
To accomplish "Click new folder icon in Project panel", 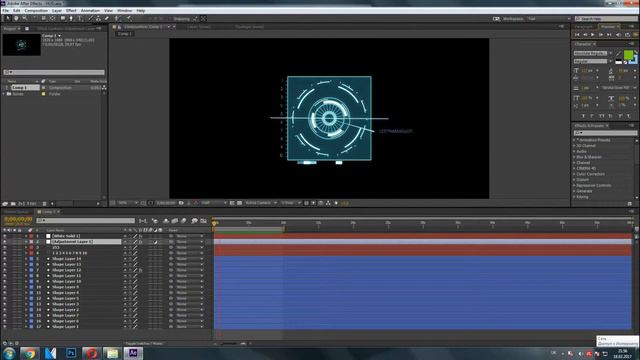I will pyautogui.click(x=13, y=203).
